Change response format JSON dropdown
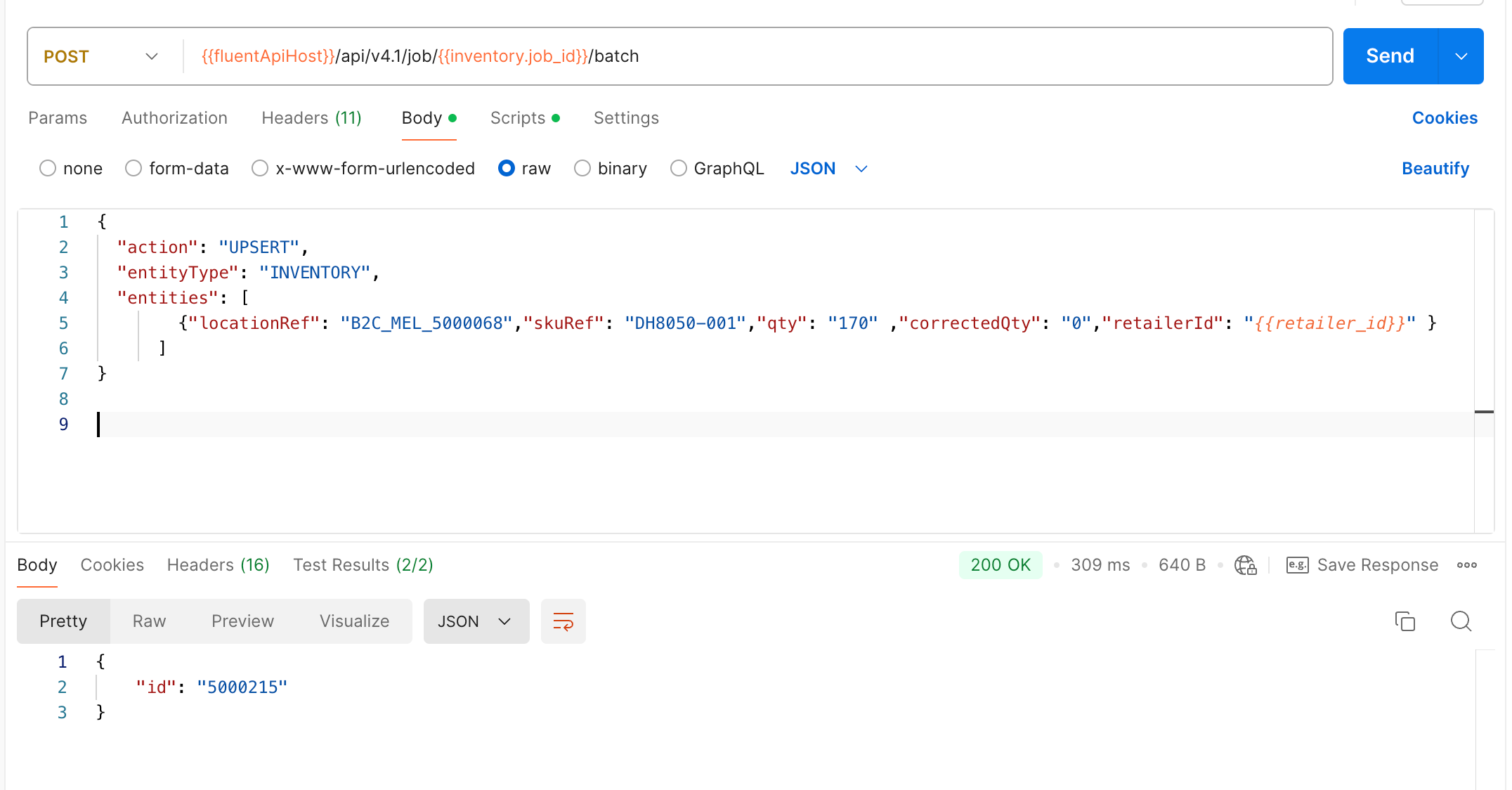 tap(476, 621)
